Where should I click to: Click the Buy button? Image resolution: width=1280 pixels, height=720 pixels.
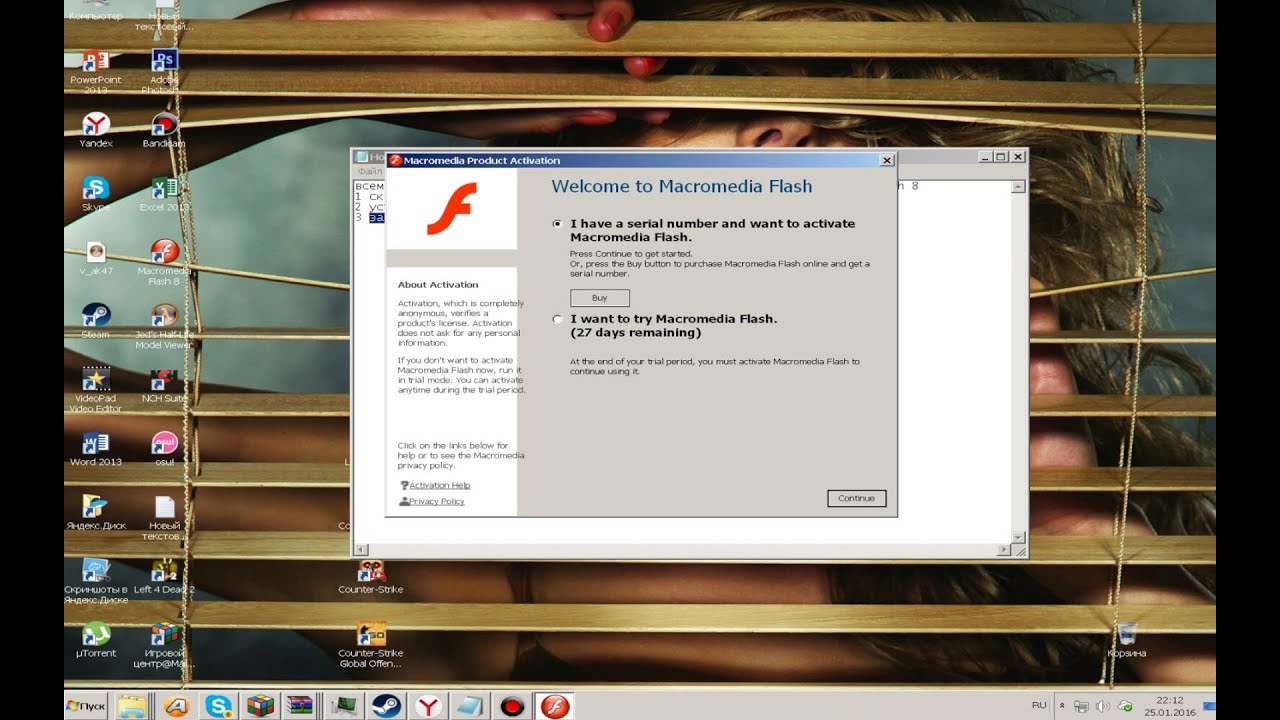[x=600, y=298]
